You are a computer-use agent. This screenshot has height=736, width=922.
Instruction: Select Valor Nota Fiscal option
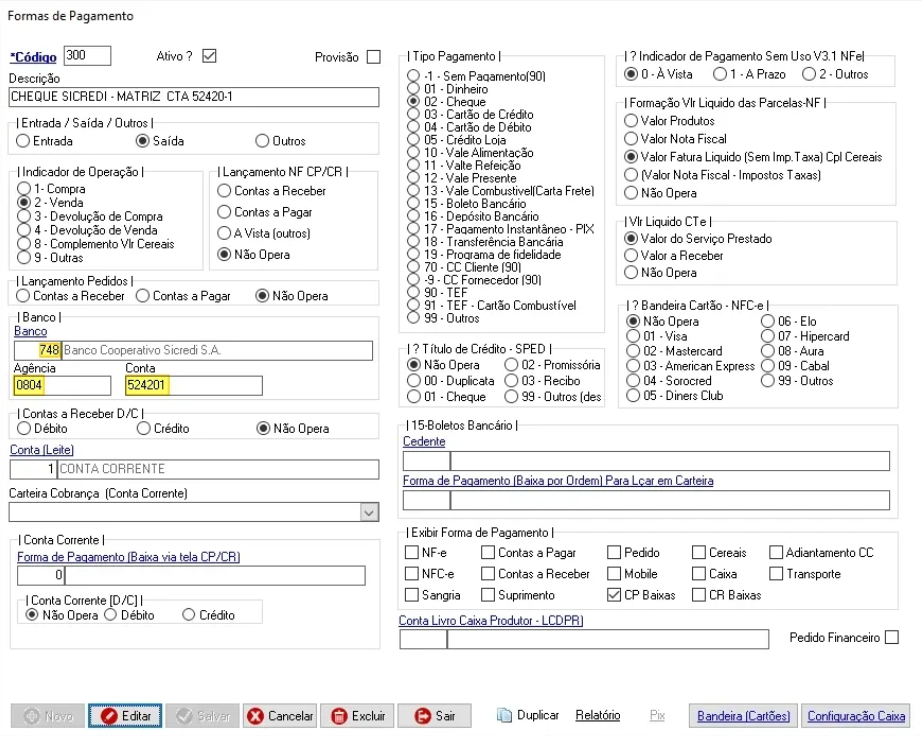pyautogui.click(x=631, y=139)
